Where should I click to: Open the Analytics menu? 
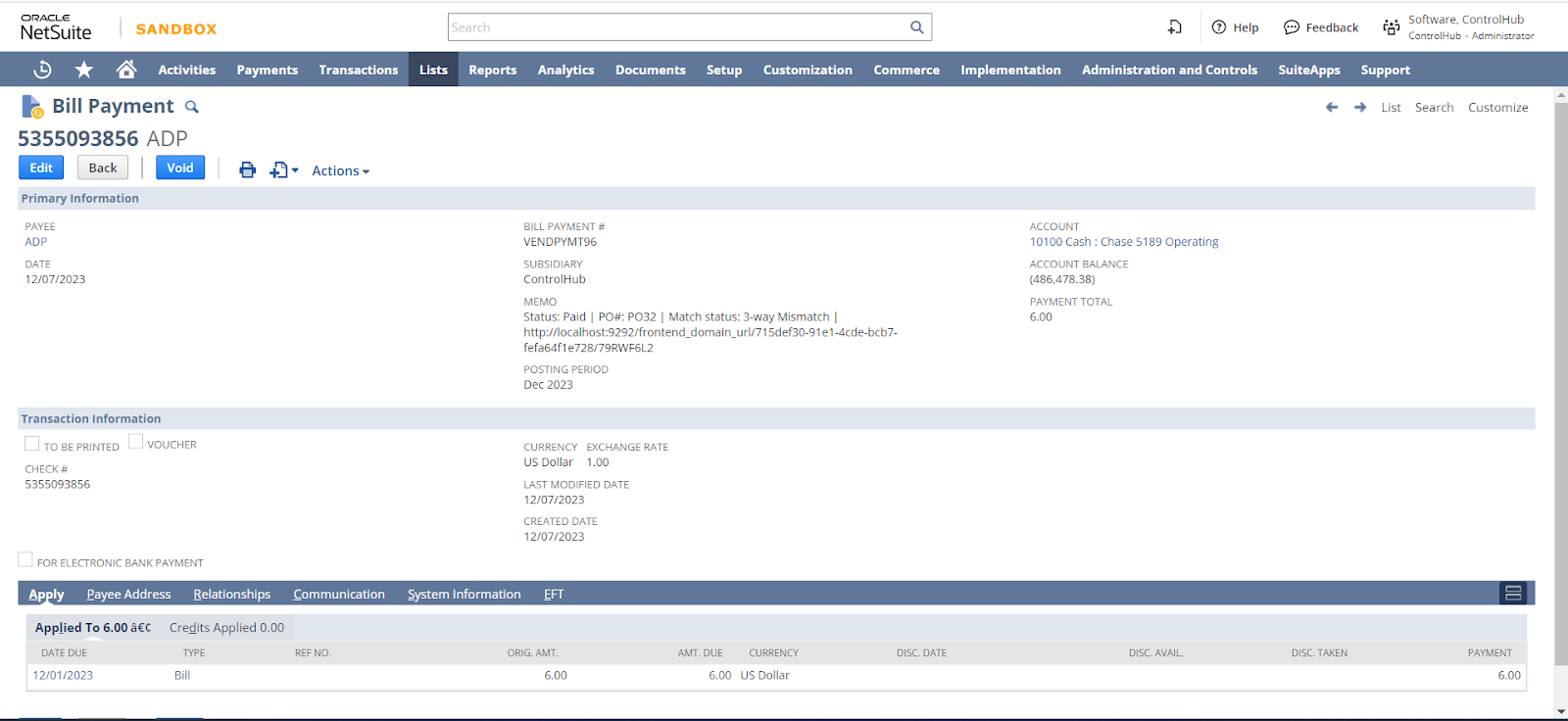[565, 70]
